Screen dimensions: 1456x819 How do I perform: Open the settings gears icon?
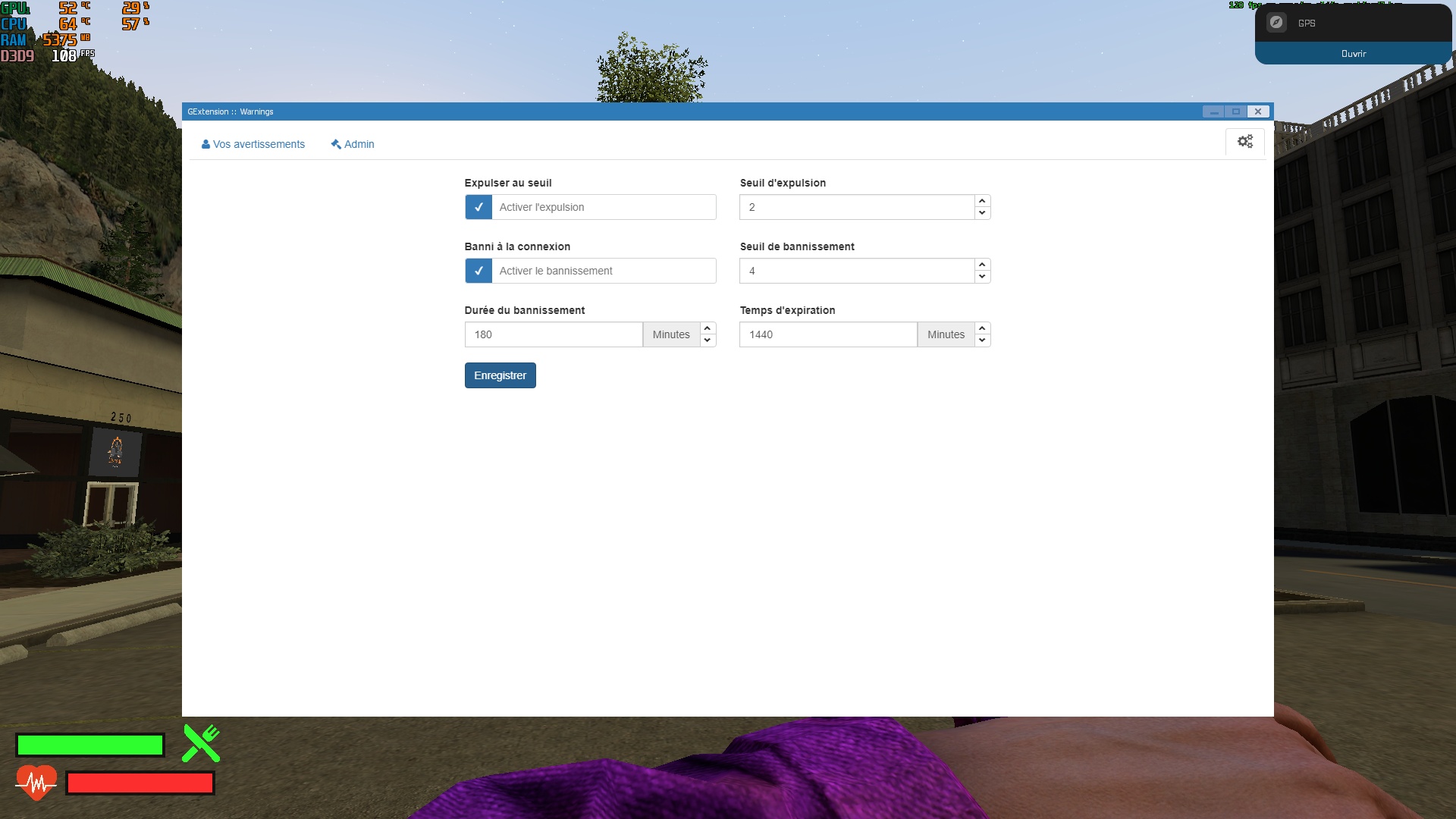click(1245, 142)
